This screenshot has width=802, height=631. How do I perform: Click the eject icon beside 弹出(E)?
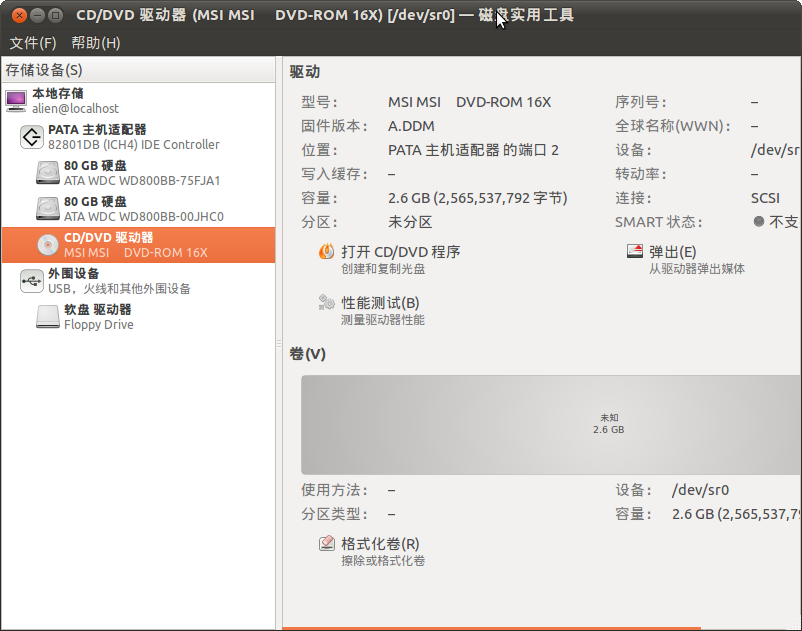635,251
